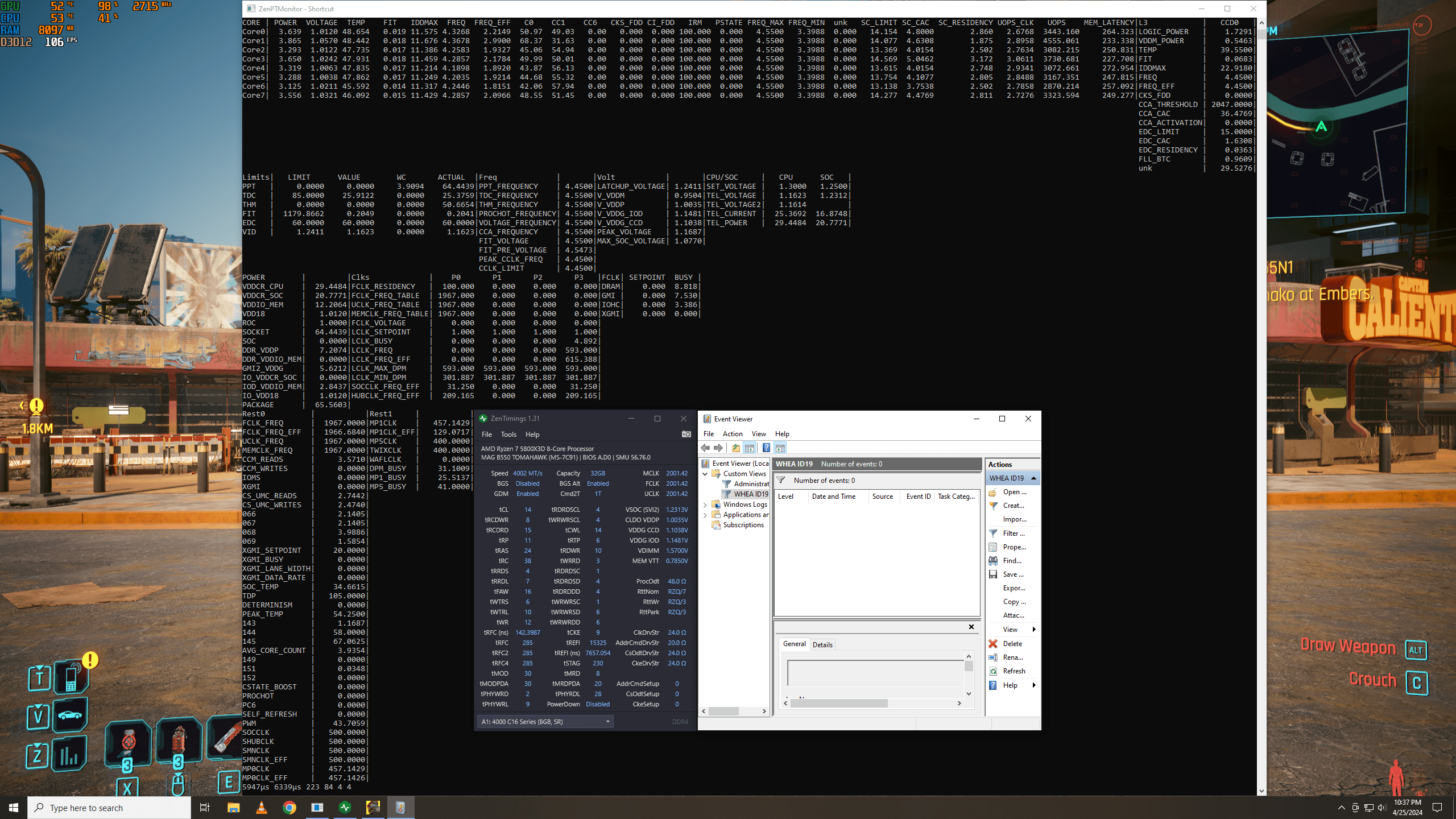1456x819 pixels.
Task: Click ZenPTMonitor vertical scrollbar down arrow
Action: click(1261, 791)
